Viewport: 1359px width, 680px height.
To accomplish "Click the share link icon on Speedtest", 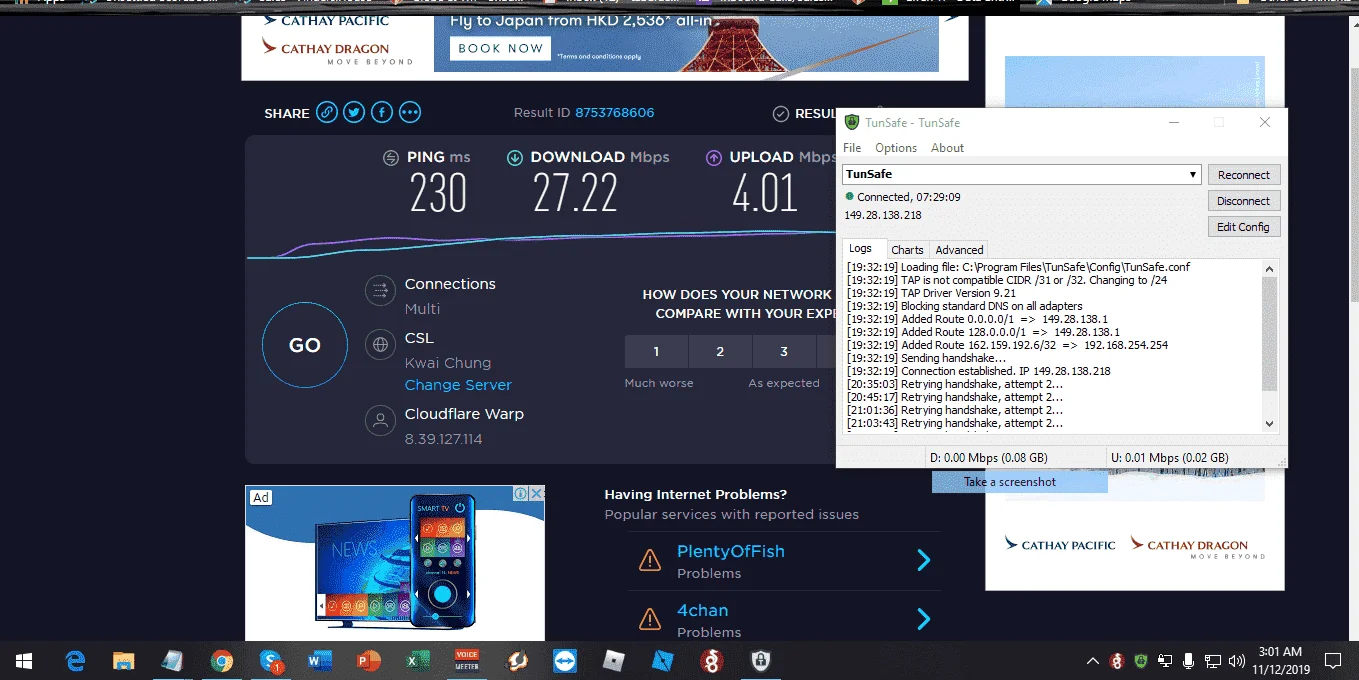I will pyautogui.click(x=327, y=112).
